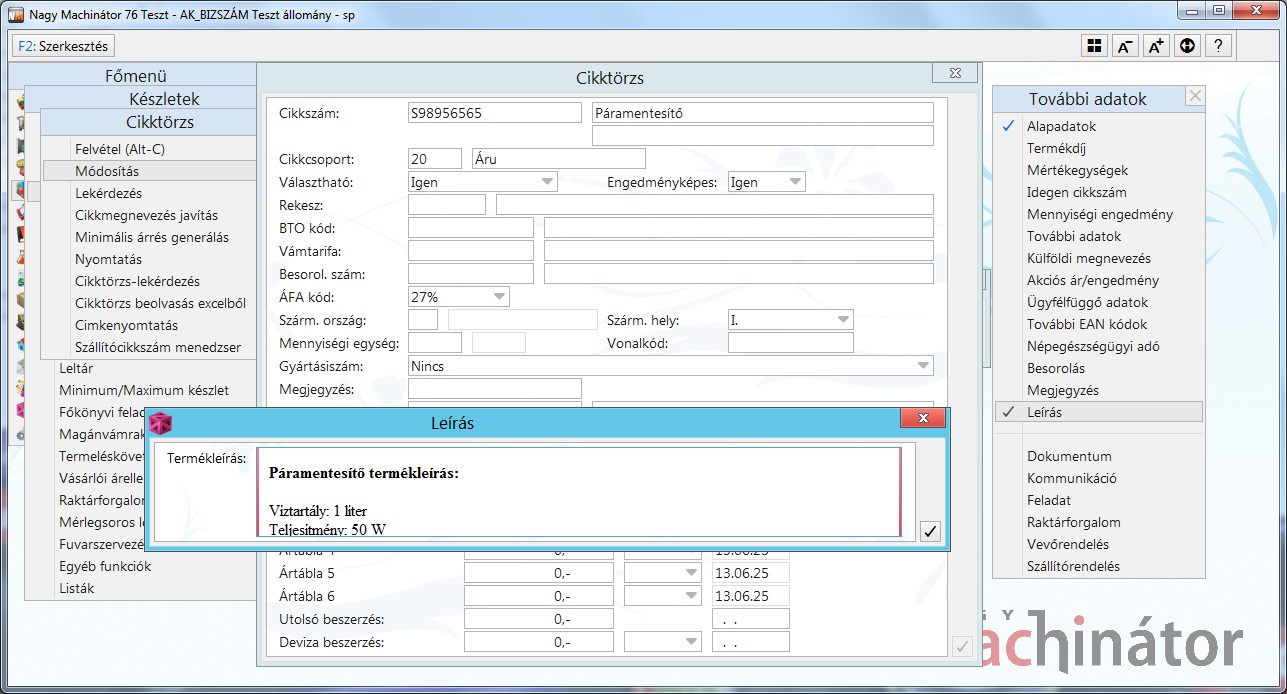Close the Cikktörzs form with X
1287x694 pixels.
954,74
